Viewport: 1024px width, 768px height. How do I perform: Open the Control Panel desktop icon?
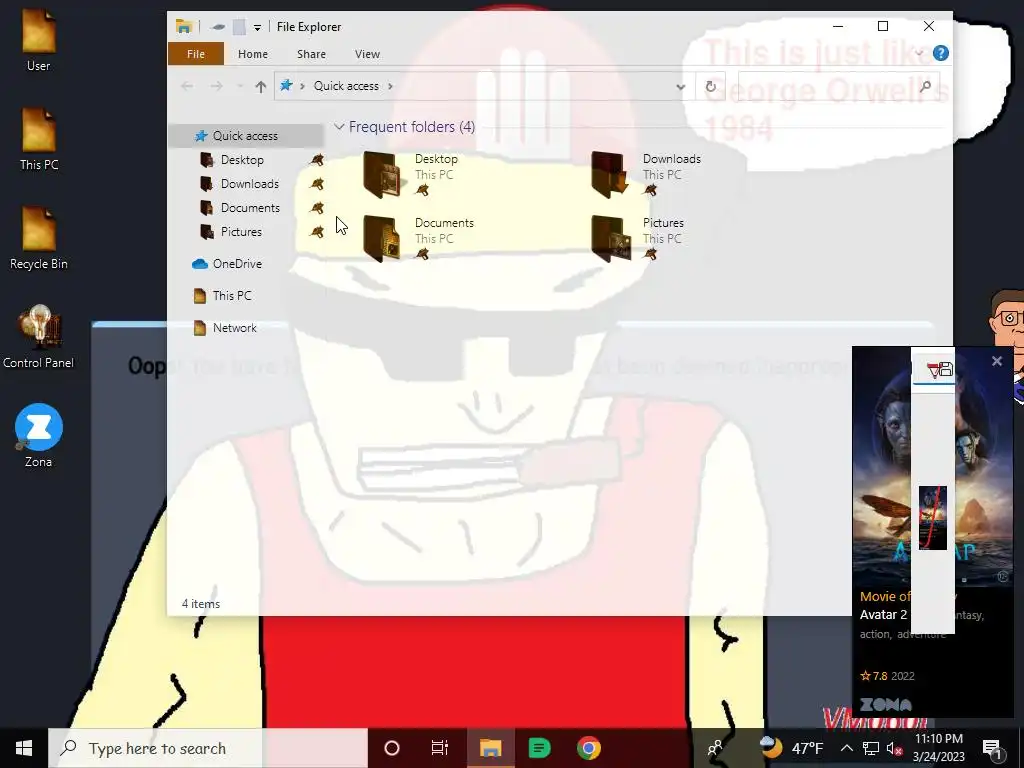pyautogui.click(x=39, y=337)
